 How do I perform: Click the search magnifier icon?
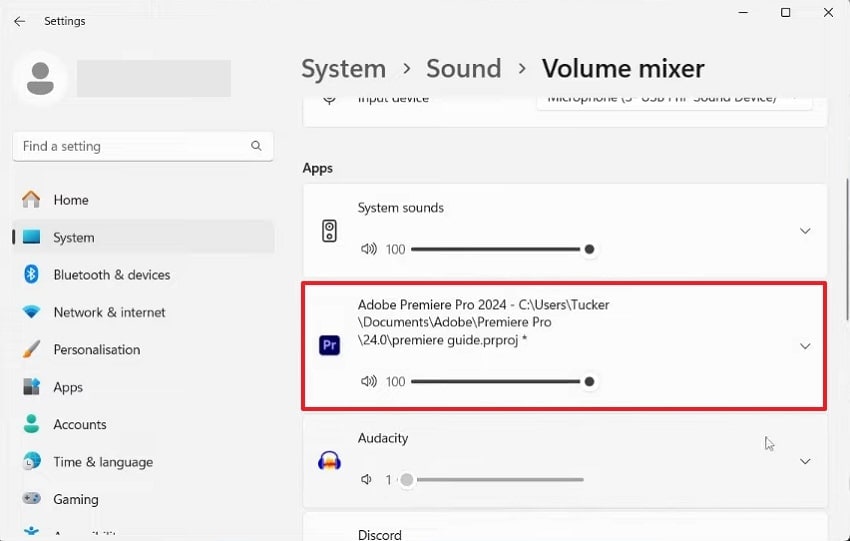point(256,146)
